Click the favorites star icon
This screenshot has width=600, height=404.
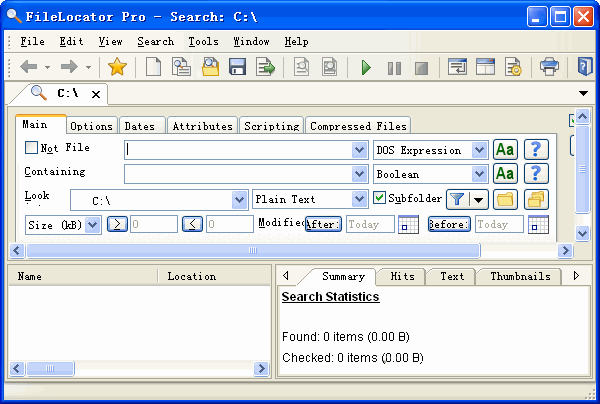pyautogui.click(x=117, y=67)
